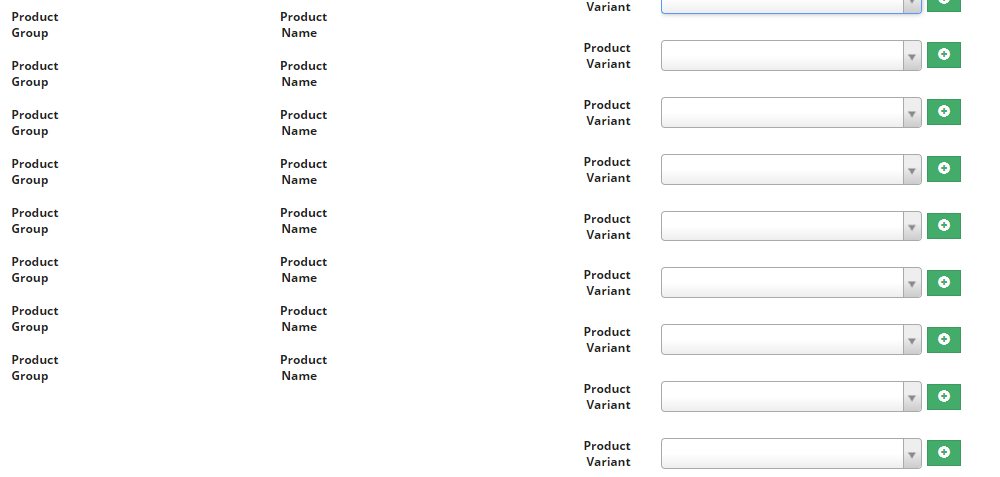
Task: Click the arrow of the third fully visible Product Variant dropdown
Action: point(912,170)
